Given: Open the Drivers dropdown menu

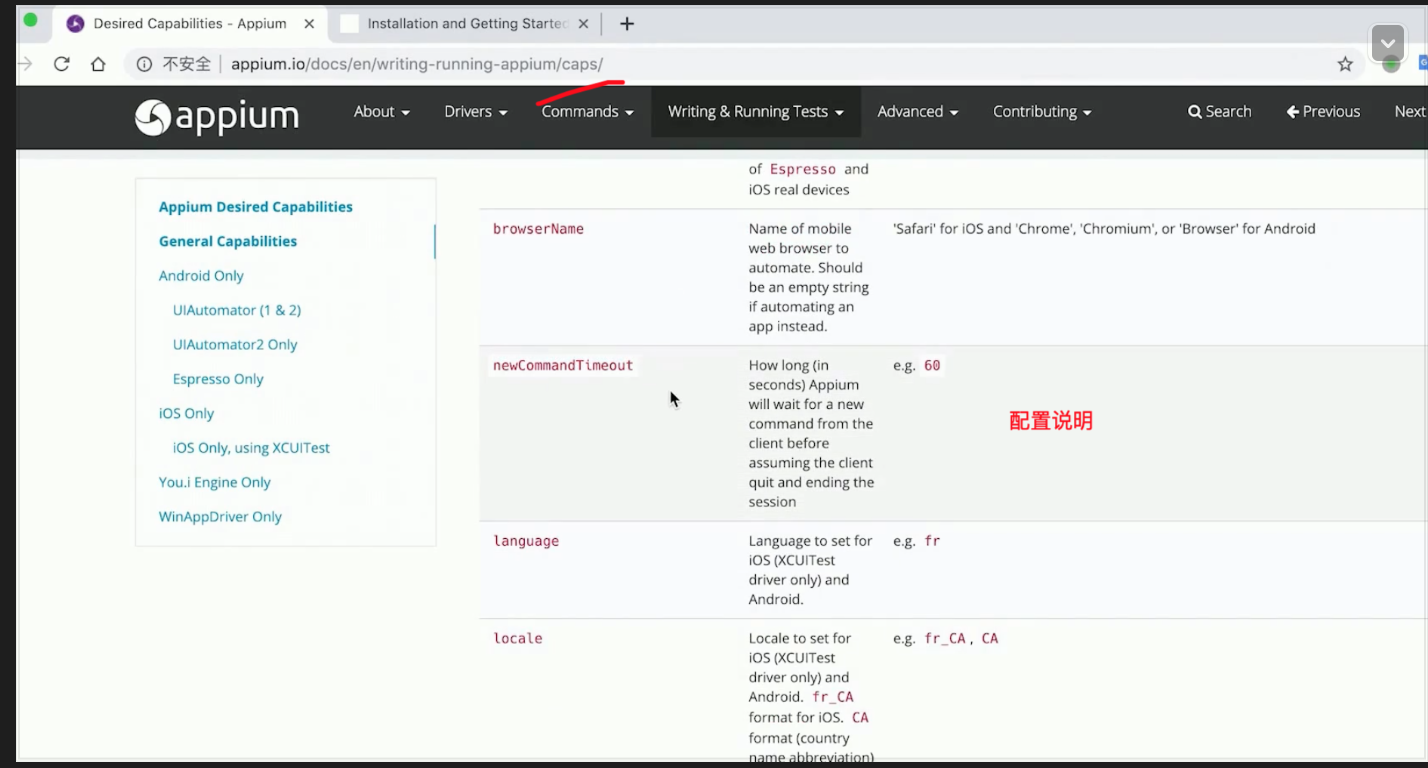Looking at the screenshot, I should pyautogui.click(x=476, y=112).
